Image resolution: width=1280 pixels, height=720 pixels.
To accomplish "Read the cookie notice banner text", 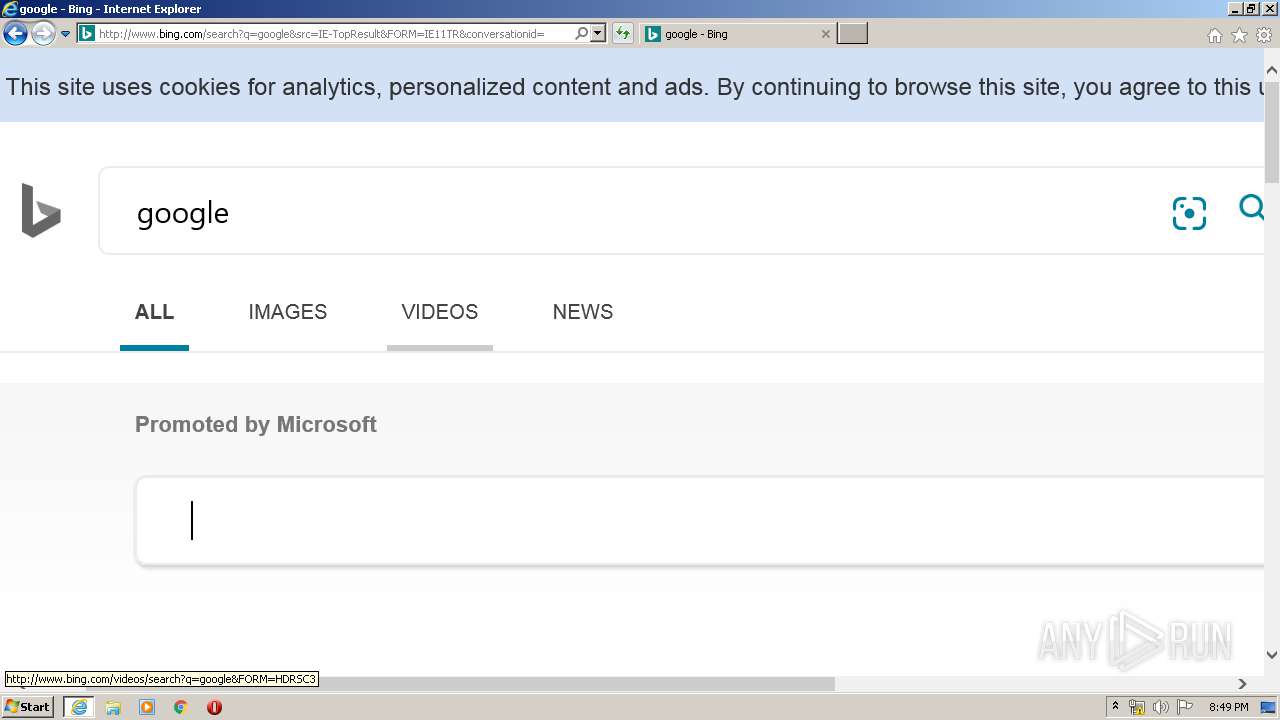I will coord(635,87).
